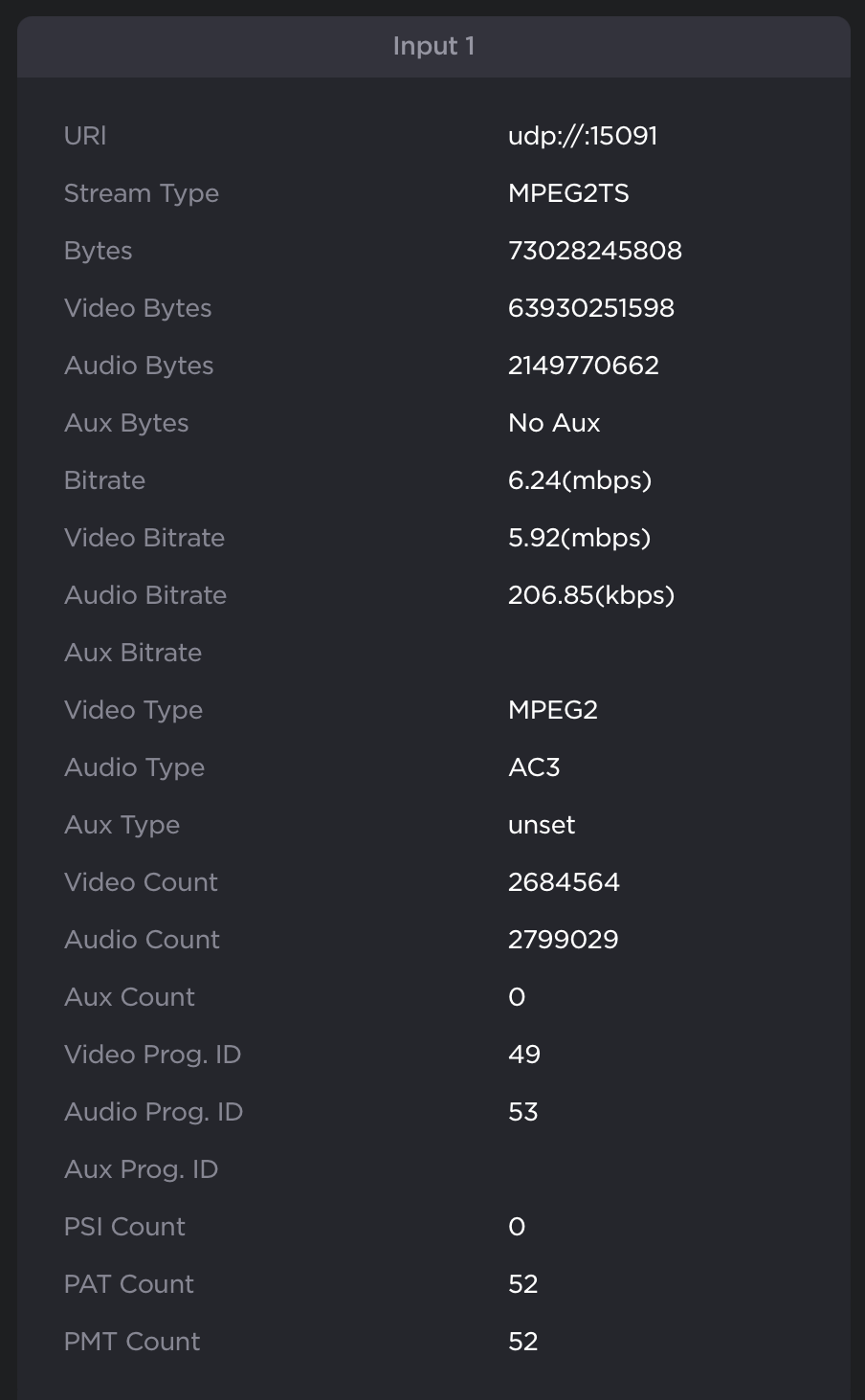Click the Audio Prog. ID value 53
The height and width of the screenshot is (1400, 865).
tap(523, 1111)
